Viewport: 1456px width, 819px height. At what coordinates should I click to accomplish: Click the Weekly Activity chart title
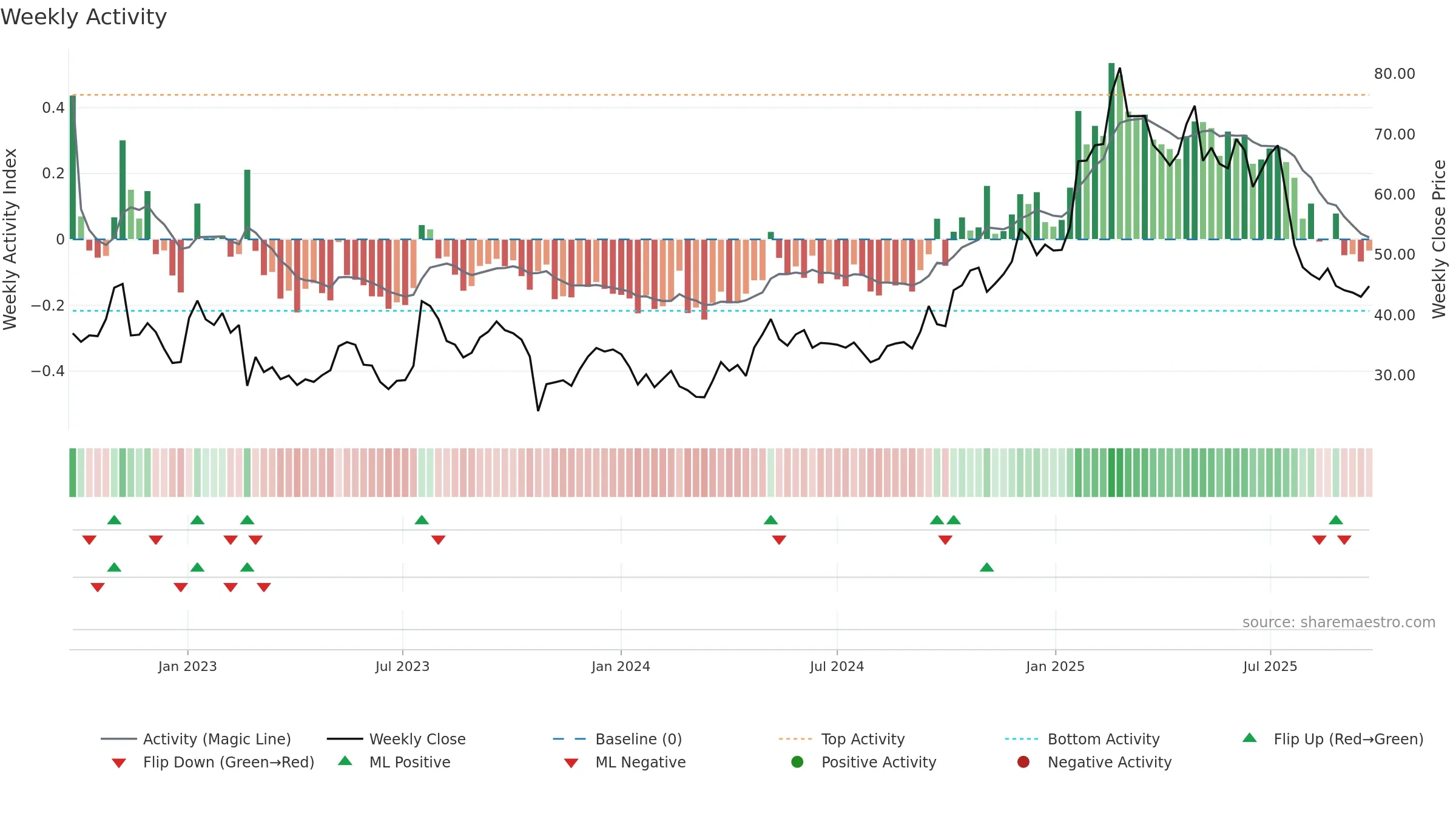83,17
